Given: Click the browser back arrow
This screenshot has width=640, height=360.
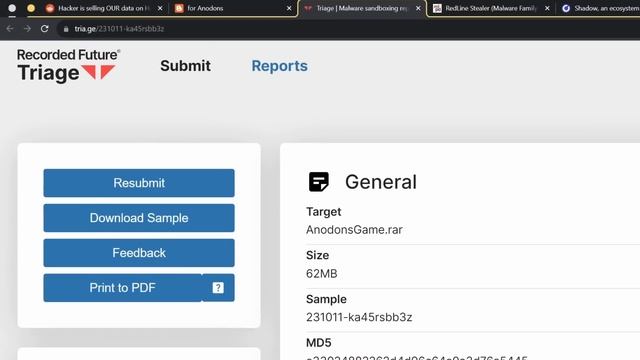Looking at the screenshot, I should 10,29.
